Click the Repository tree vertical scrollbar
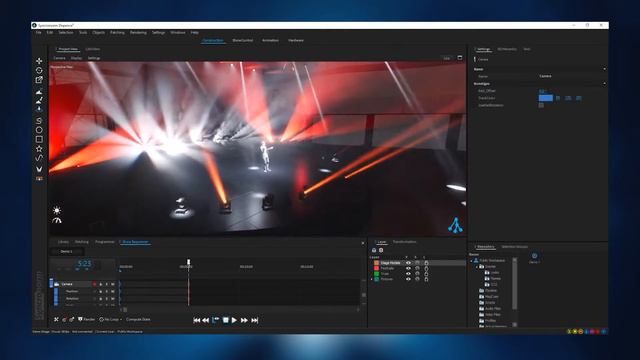 coord(514,284)
